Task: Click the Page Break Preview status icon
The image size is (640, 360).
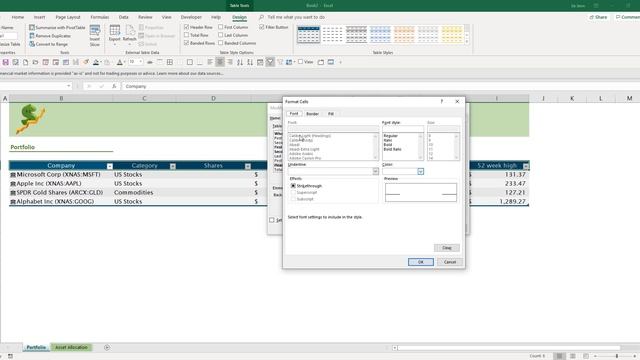Action: pyautogui.click(x=586, y=356)
